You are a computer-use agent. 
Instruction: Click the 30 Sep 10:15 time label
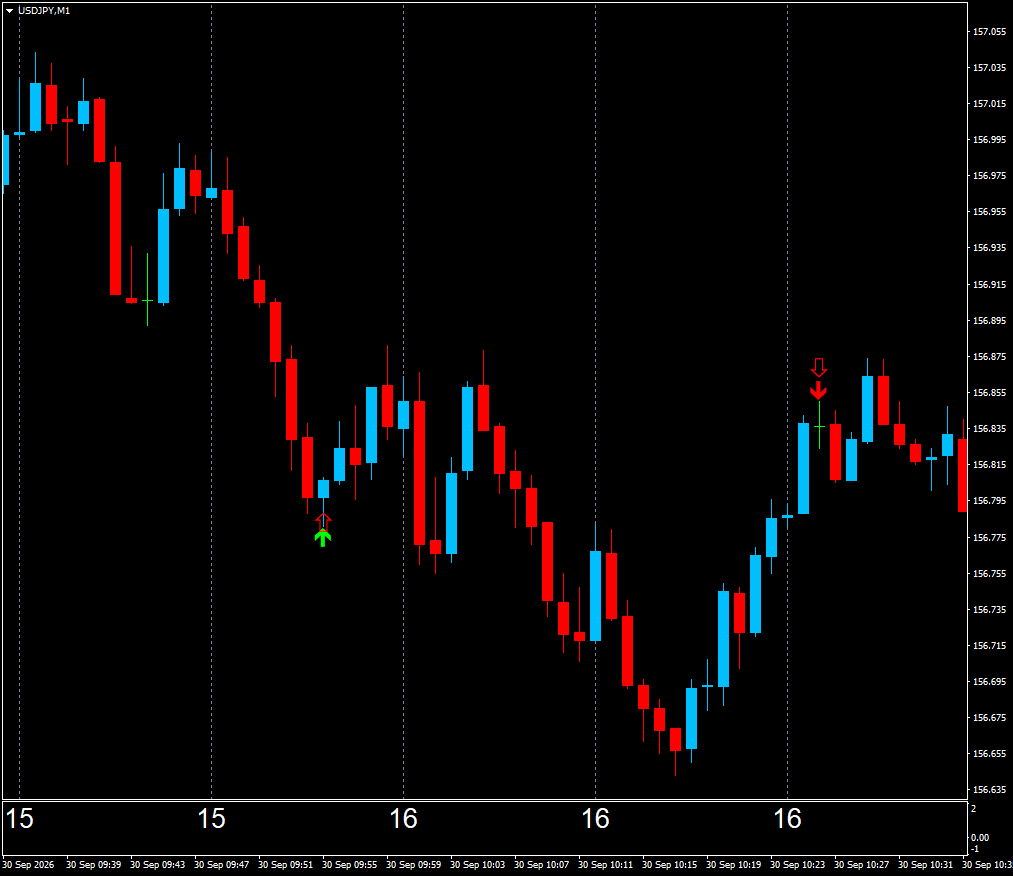click(x=669, y=864)
